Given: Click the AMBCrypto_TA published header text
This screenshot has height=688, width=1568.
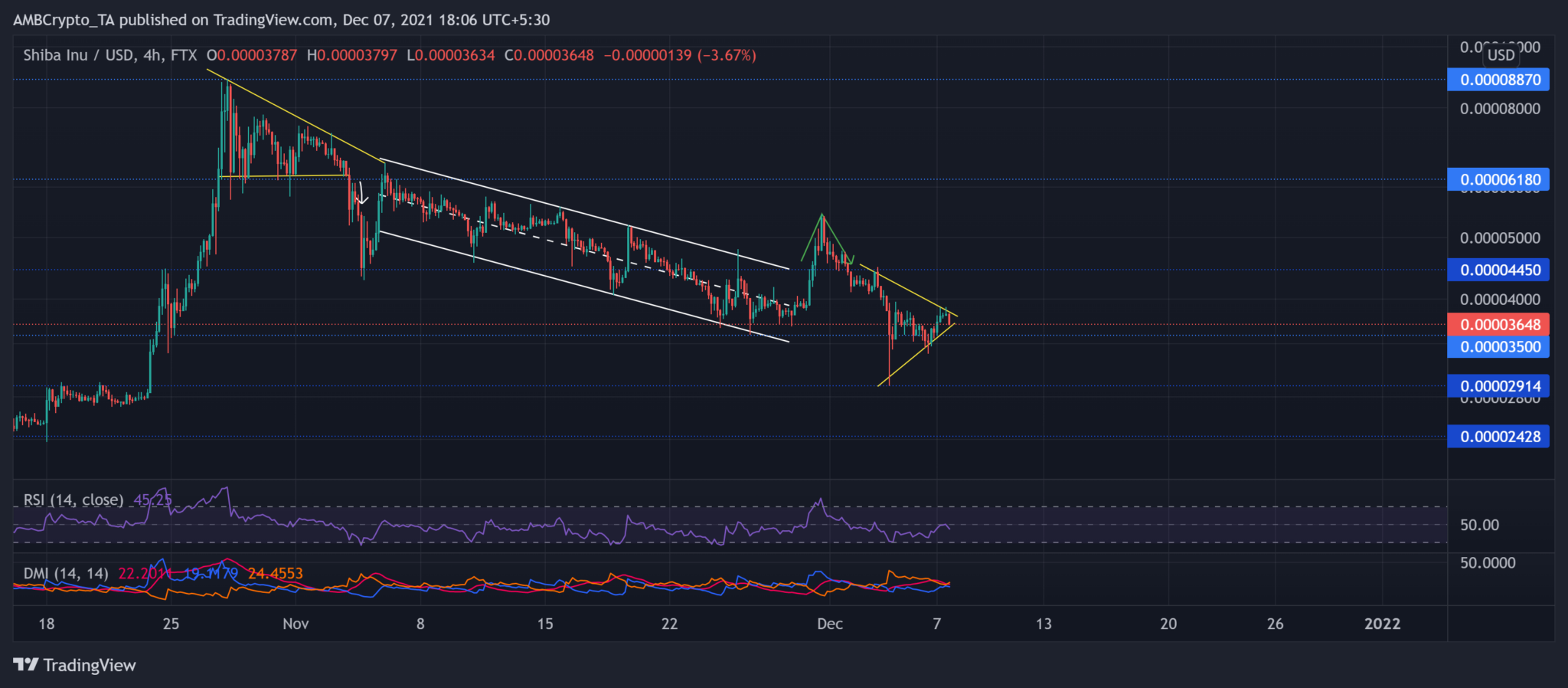Looking at the screenshot, I should (x=281, y=19).
